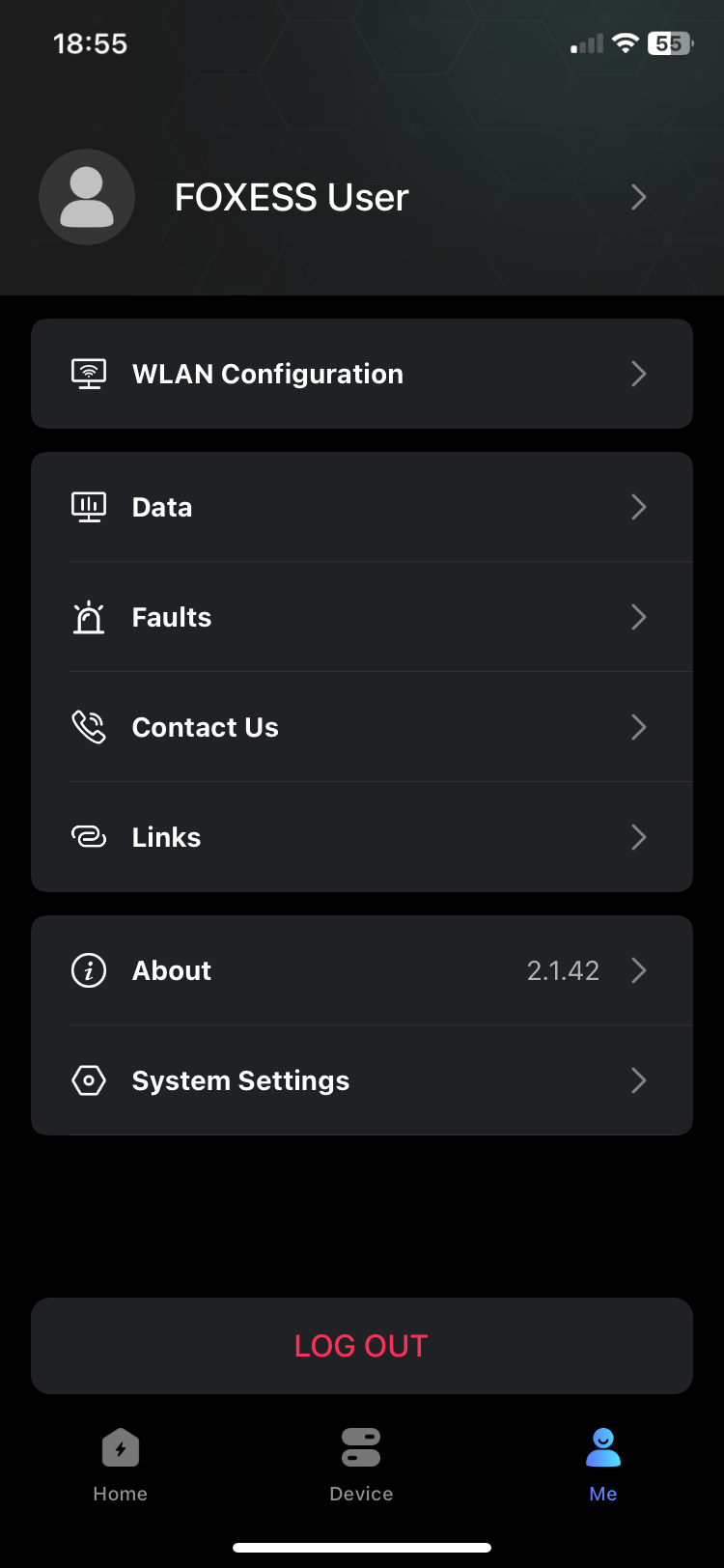This screenshot has width=724, height=1568.
Task: Open the Contact Us entry
Action: point(206,727)
